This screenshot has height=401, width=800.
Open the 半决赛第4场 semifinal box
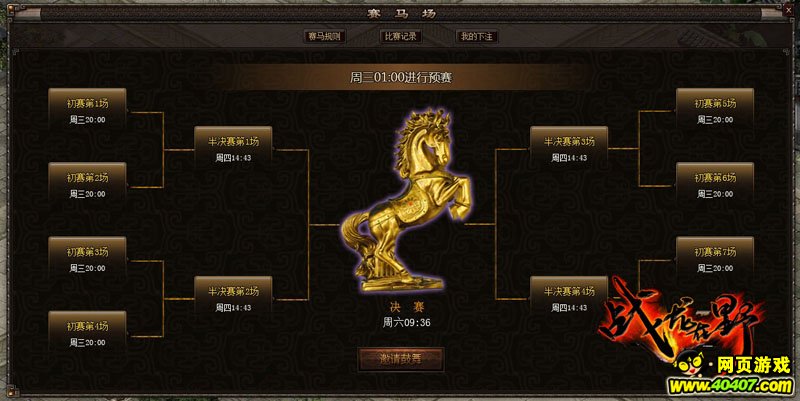(569, 296)
